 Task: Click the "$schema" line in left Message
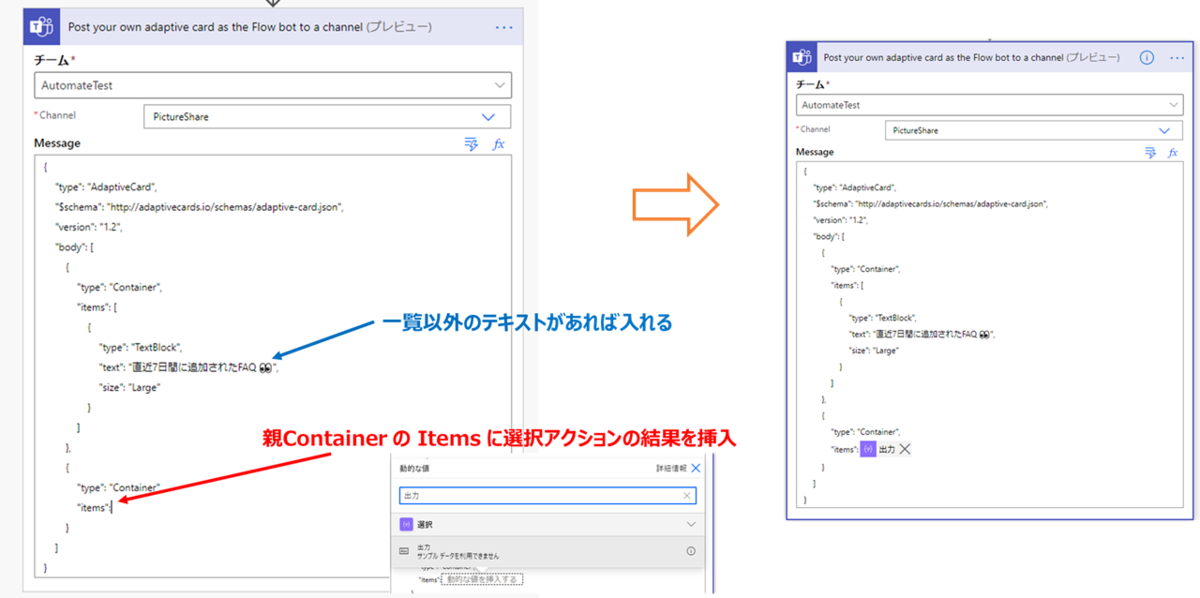[x=200, y=207]
